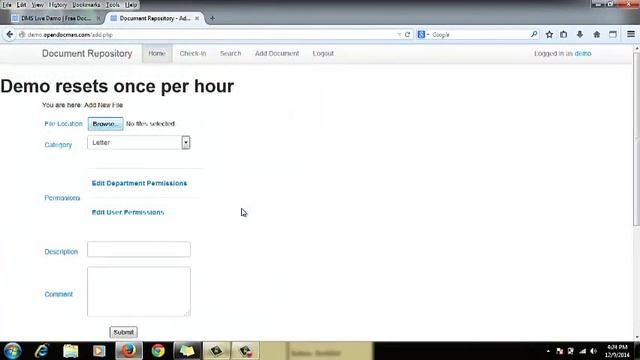Go to the Firefox home page icon
This screenshot has height=360, width=640.
597,35
